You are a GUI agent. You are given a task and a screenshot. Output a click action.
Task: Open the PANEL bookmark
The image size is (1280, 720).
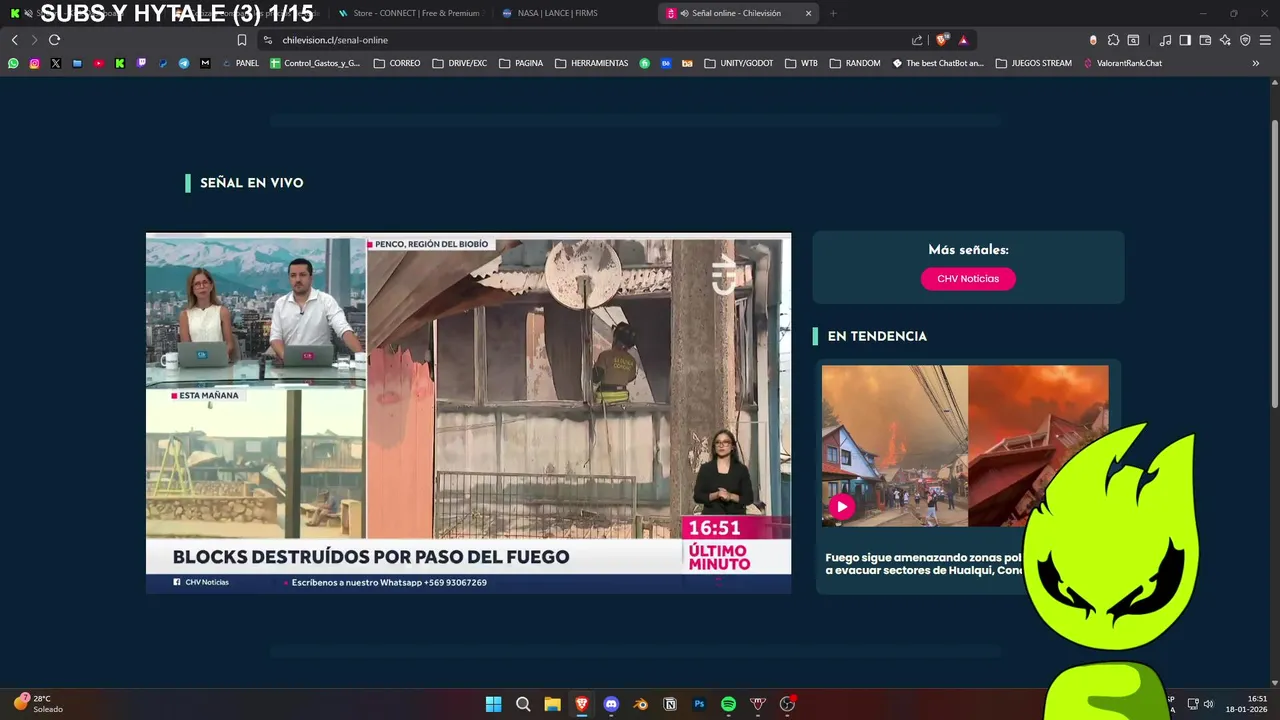tap(240, 63)
